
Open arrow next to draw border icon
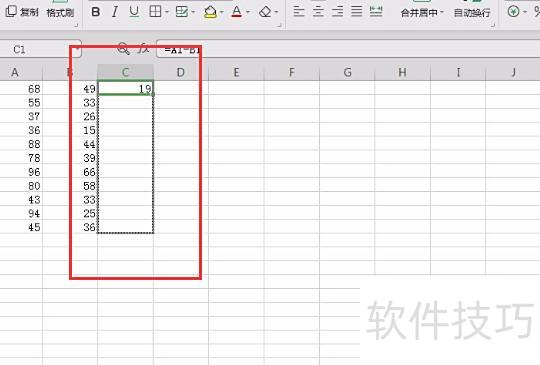[193, 13]
